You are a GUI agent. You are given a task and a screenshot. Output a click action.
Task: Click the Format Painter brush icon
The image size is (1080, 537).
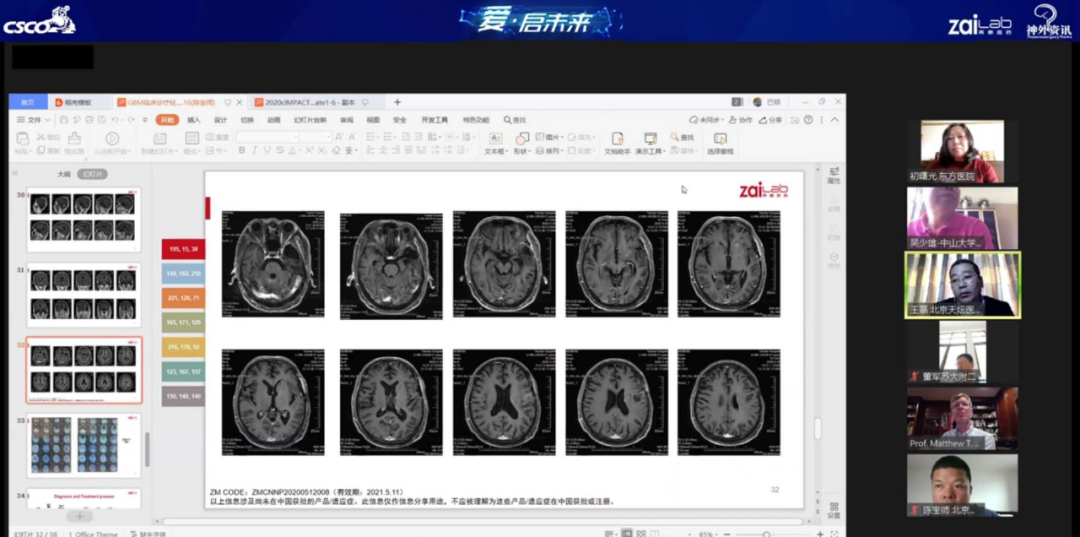(74, 139)
